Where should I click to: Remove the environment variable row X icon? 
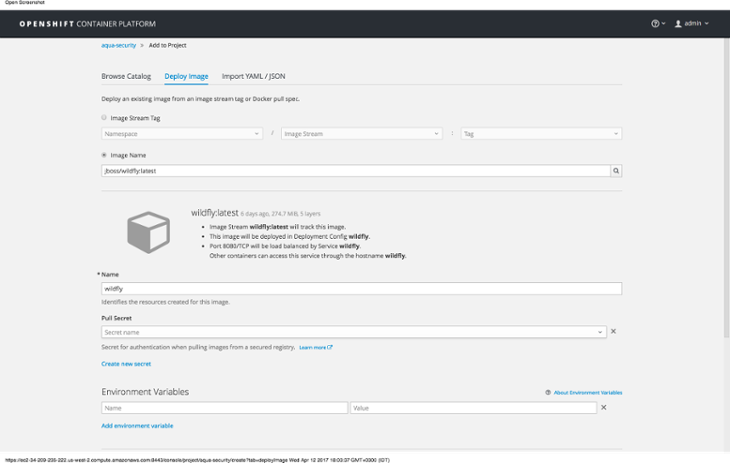[x=604, y=408]
